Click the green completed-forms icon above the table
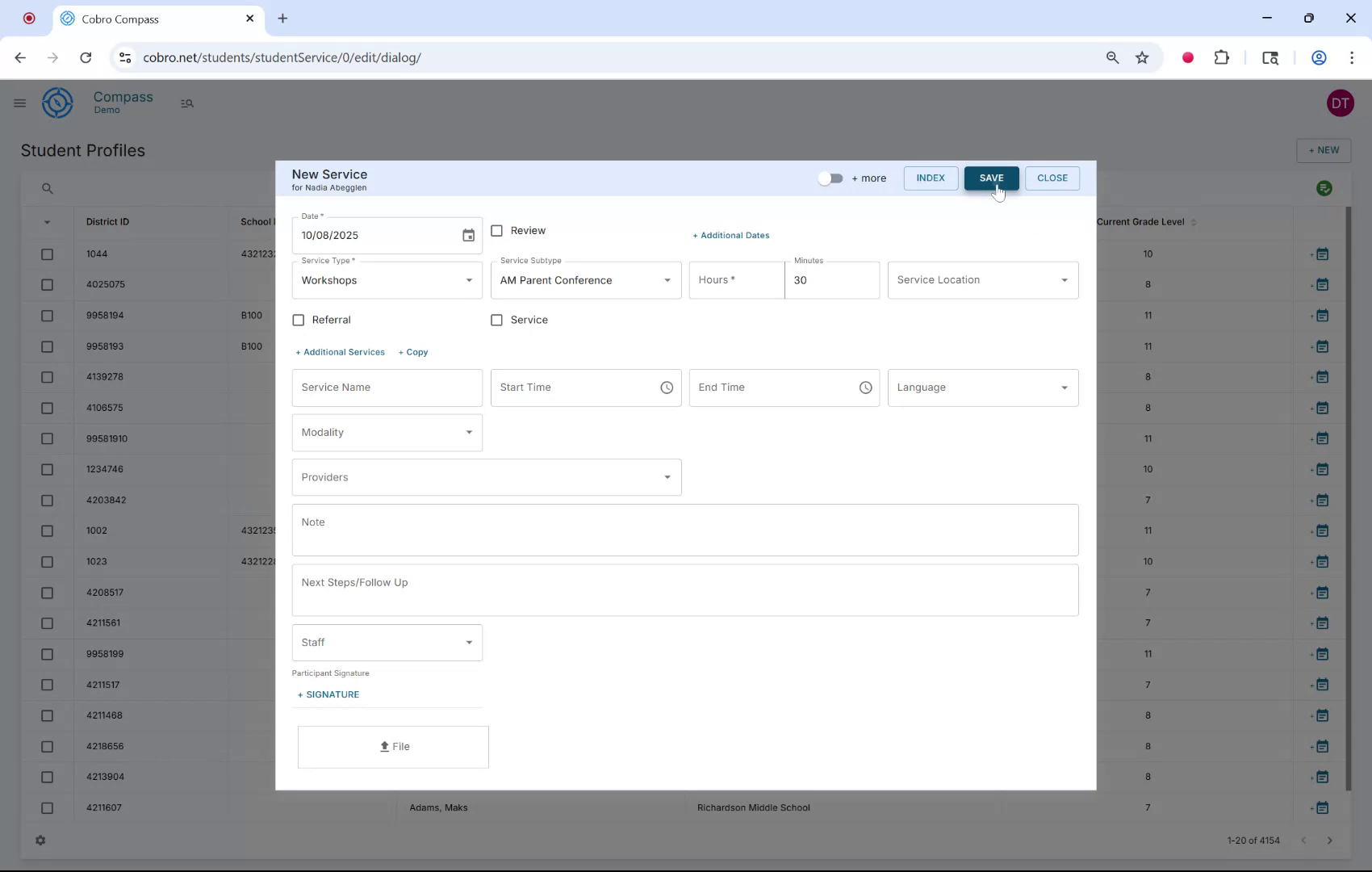1372x872 pixels. (x=1324, y=188)
